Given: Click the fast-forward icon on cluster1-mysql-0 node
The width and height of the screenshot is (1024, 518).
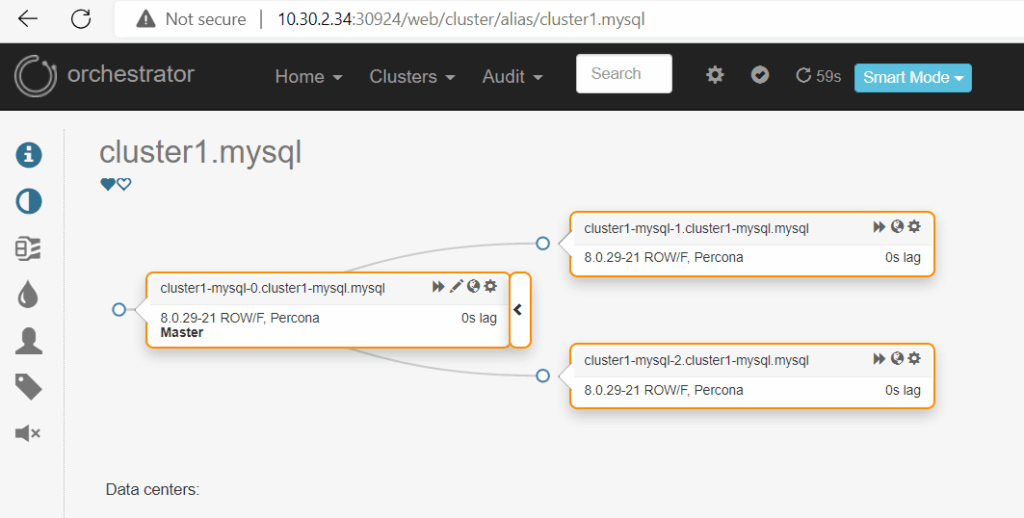Looking at the screenshot, I should pos(438,286).
